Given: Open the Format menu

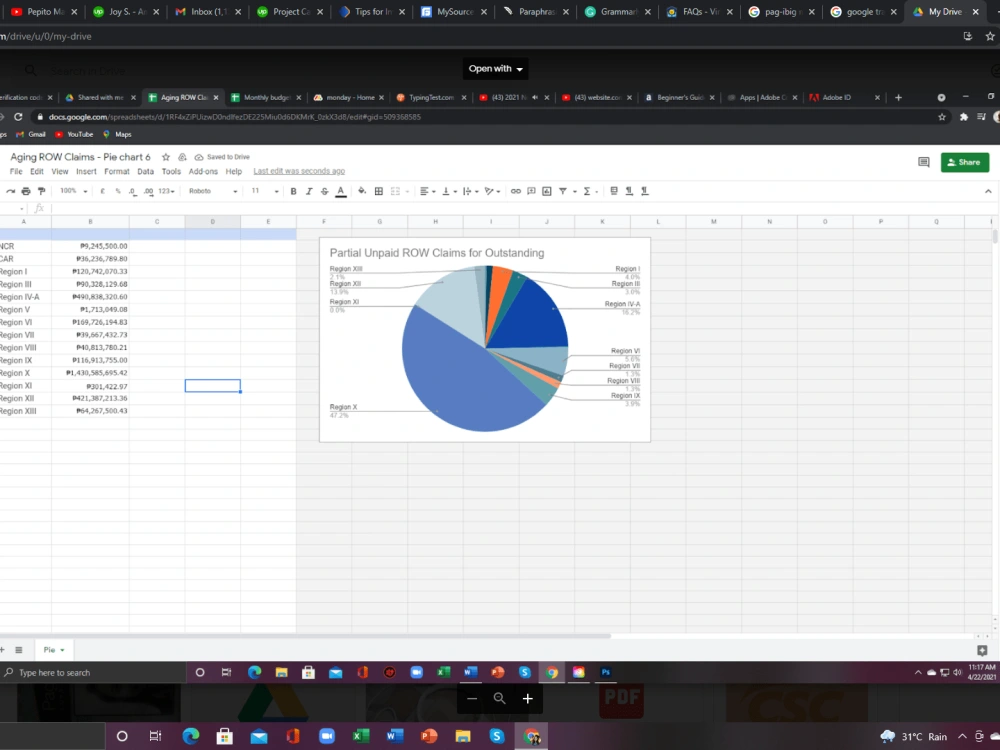Looking at the screenshot, I should click(x=117, y=172).
